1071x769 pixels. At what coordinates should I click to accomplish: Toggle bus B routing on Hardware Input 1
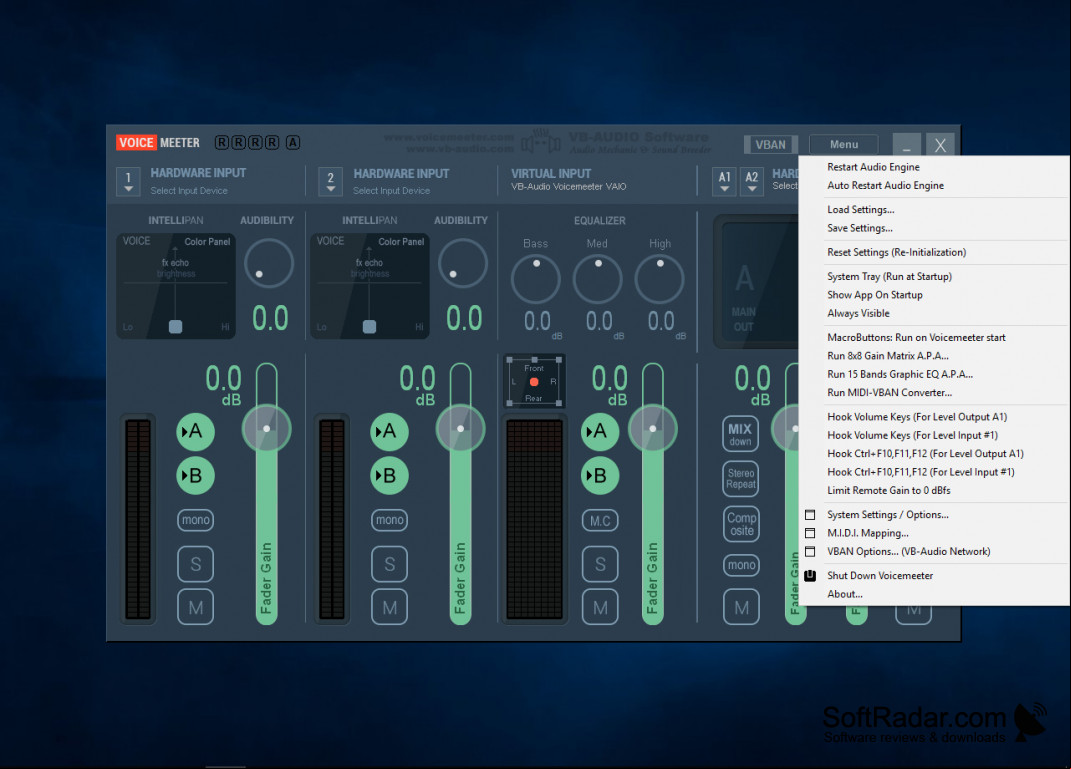pyautogui.click(x=195, y=475)
